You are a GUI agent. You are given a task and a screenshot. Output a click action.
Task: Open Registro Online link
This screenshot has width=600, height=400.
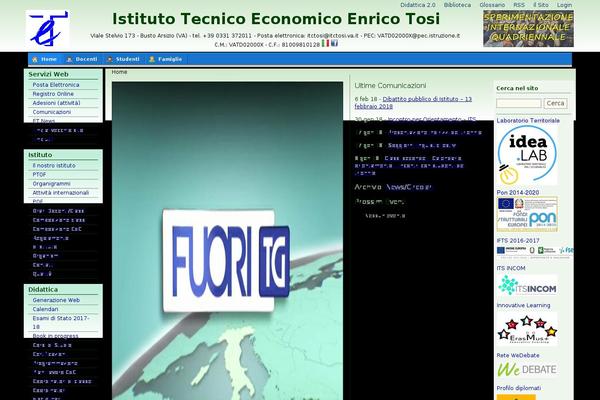[53, 94]
